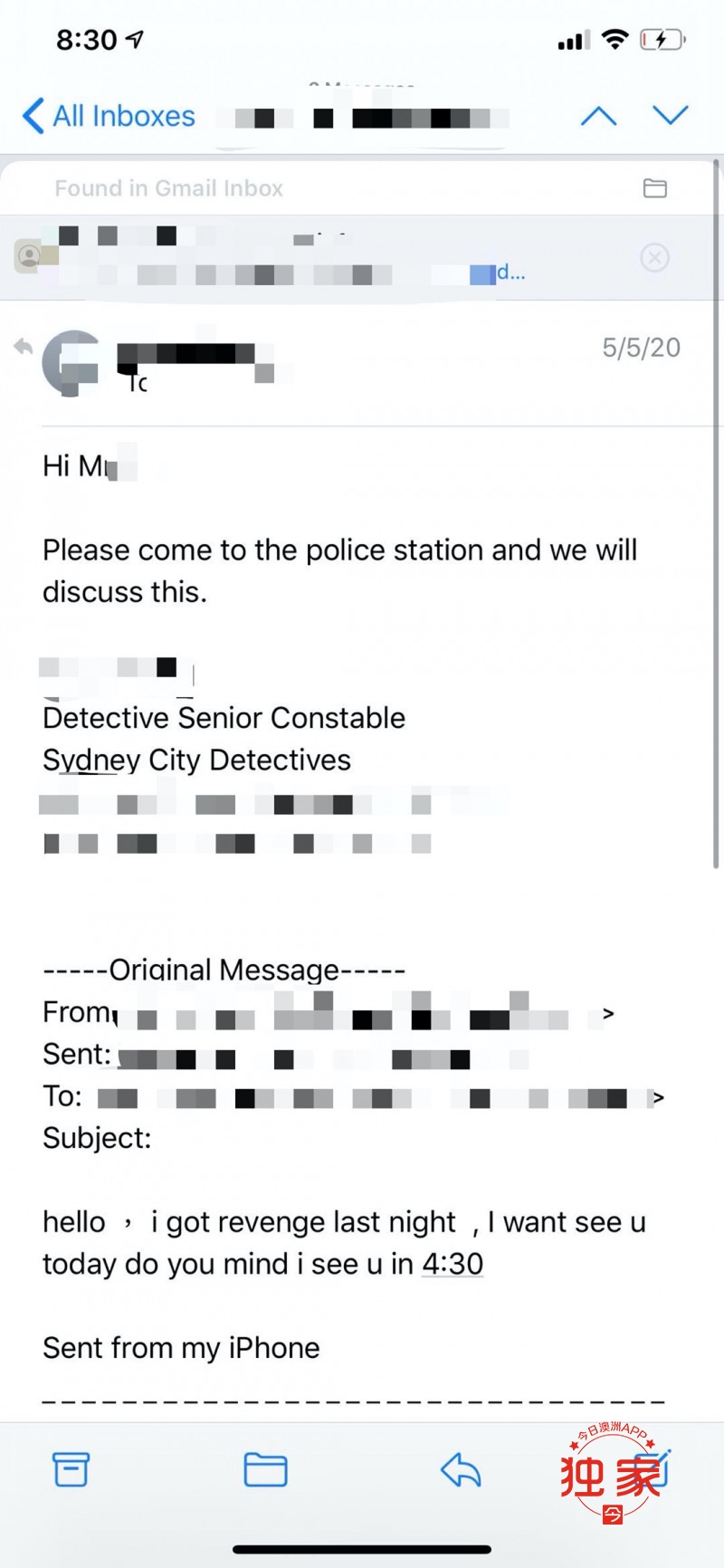Go back to All Inboxes
The height and width of the screenshot is (1568, 724).
109,116
